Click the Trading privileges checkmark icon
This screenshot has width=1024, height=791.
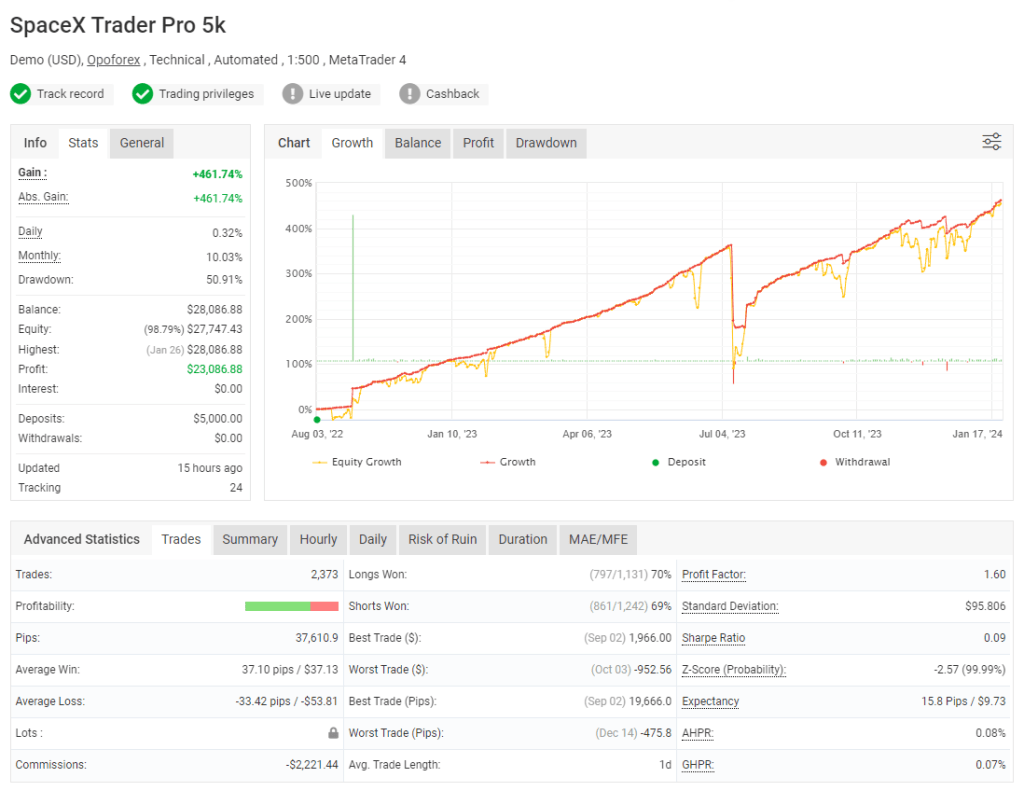(x=145, y=93)
